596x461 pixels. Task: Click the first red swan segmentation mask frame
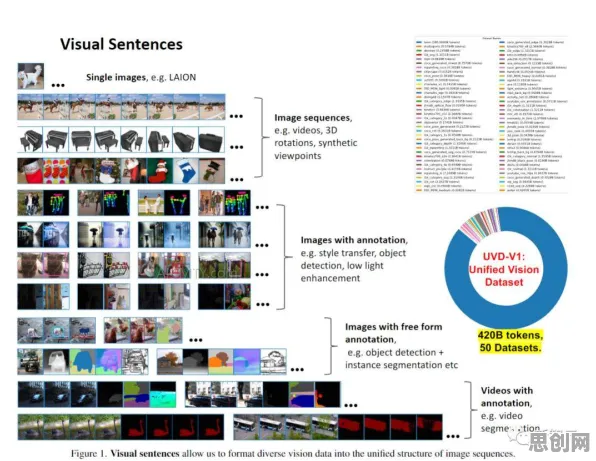(134, 427)
